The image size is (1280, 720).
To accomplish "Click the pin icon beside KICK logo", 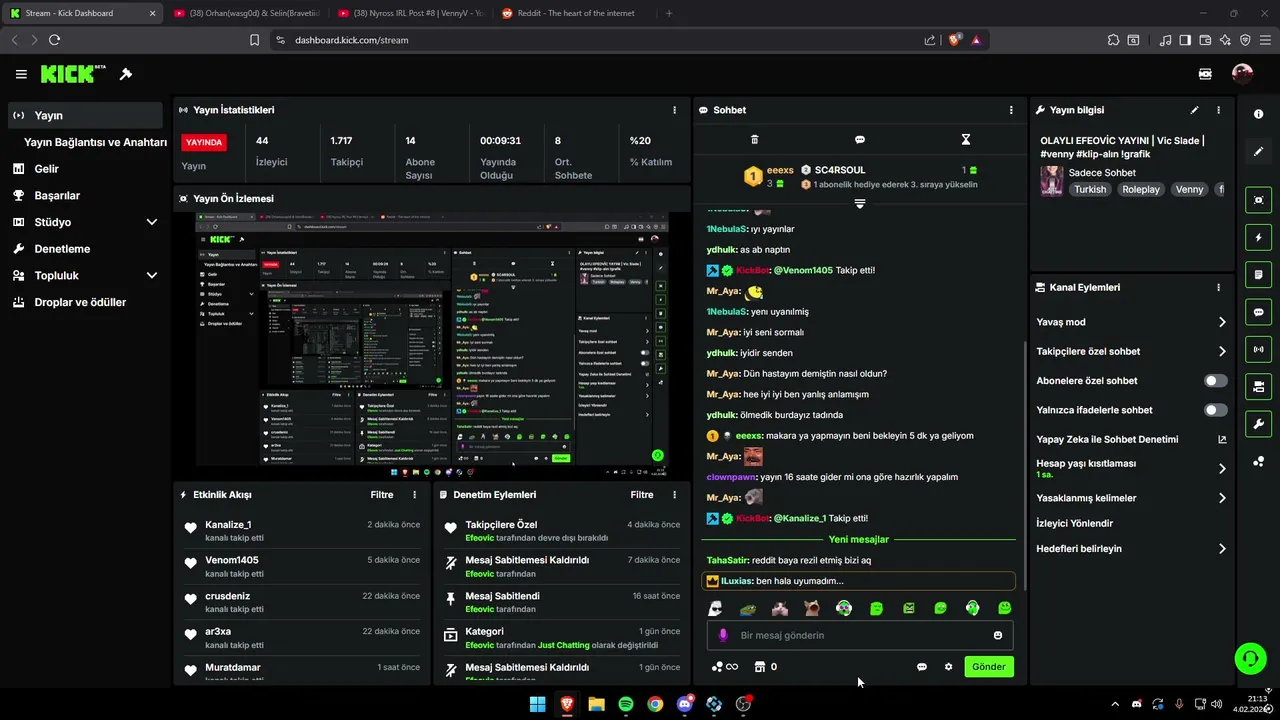I will click(126, 74).
